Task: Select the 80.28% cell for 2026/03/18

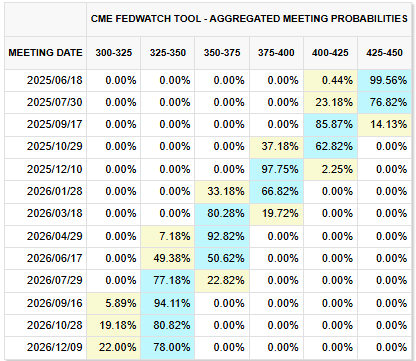Action: (222, 213)
